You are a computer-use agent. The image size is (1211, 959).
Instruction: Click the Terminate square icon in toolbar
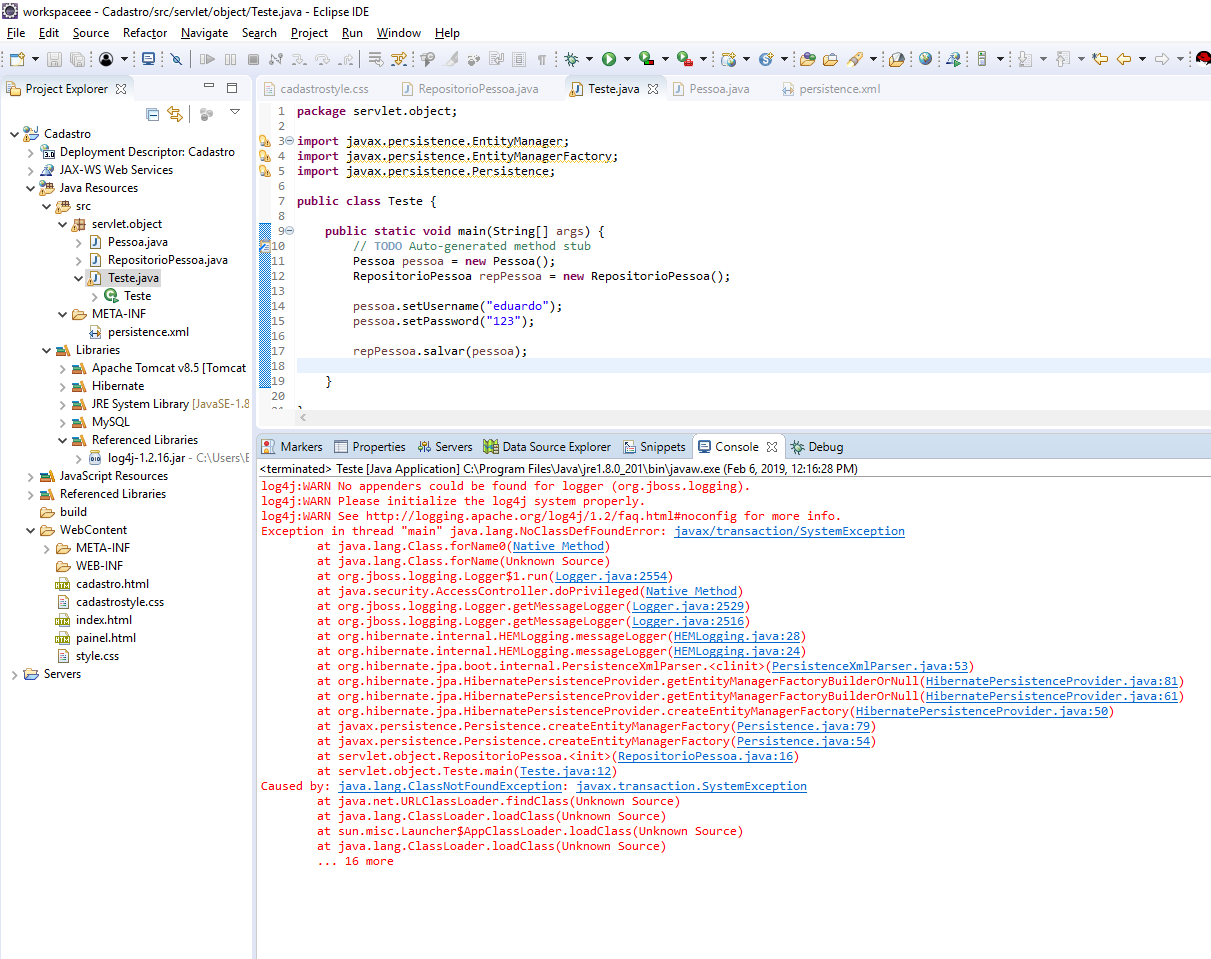253,59
